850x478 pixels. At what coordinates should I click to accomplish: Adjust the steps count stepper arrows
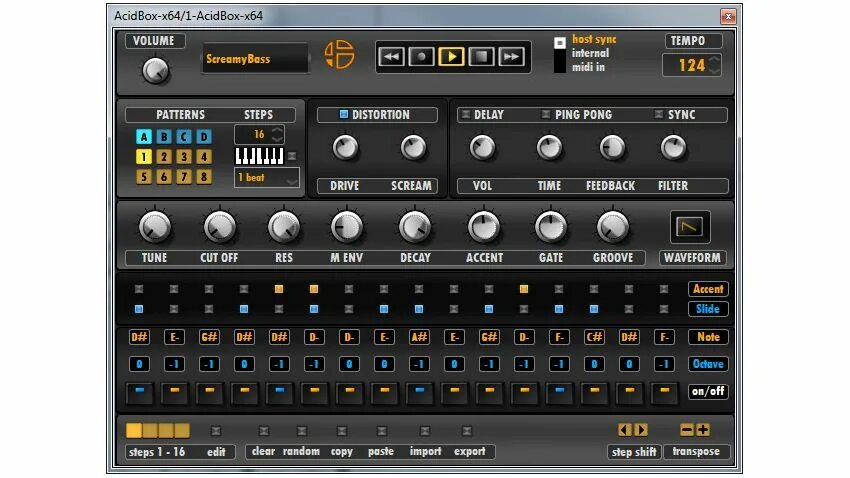click(277, 134)
